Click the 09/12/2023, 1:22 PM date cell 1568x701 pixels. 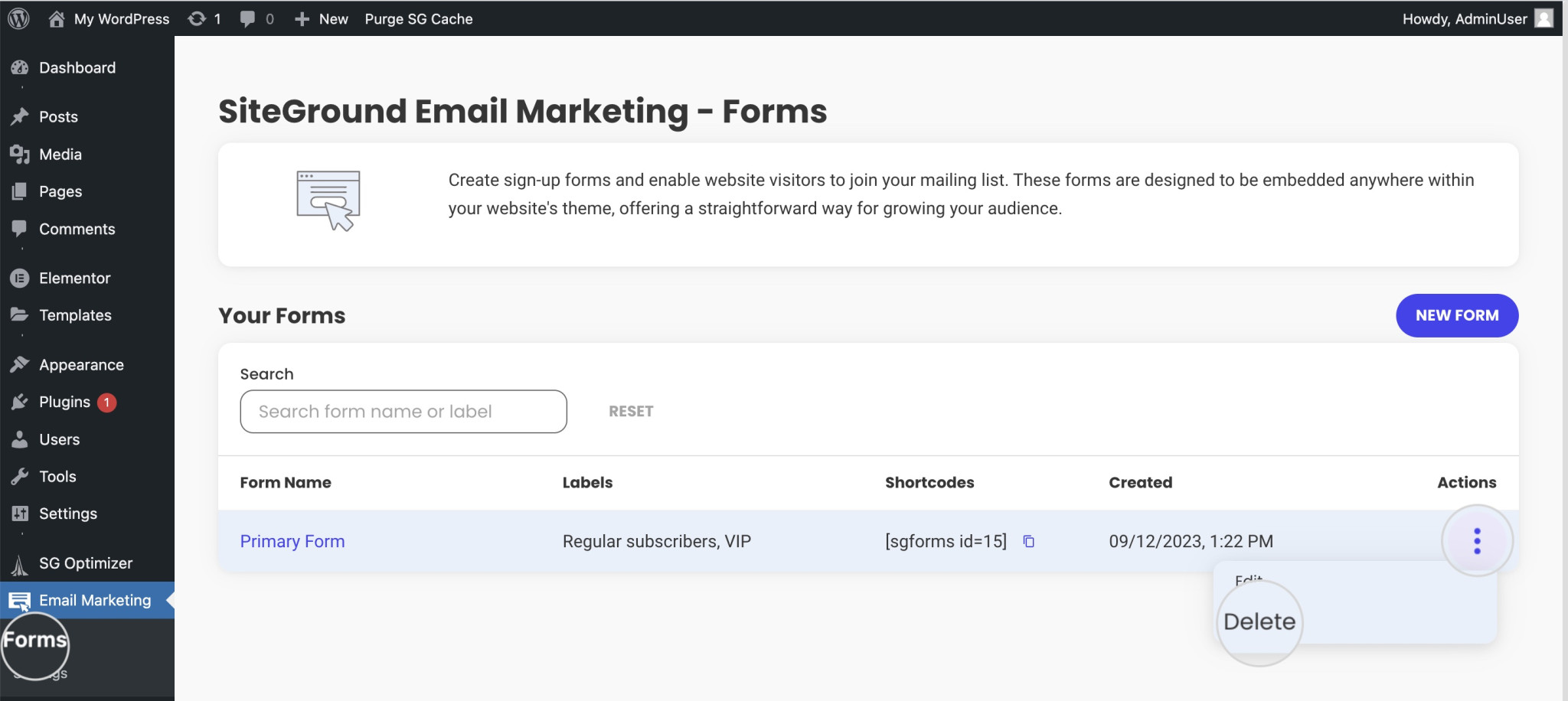1191,542
